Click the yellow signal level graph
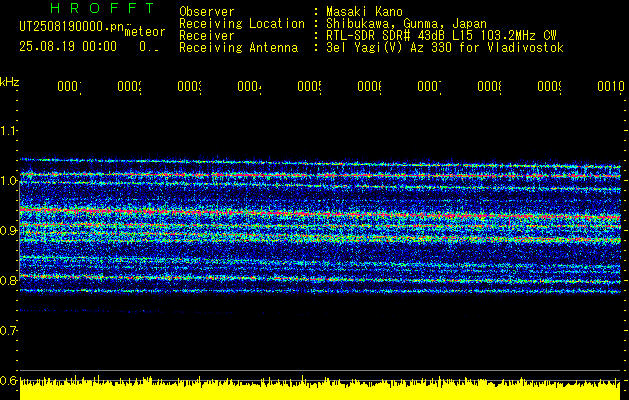This screenshot has width=629, height=400. click(320, 388)
